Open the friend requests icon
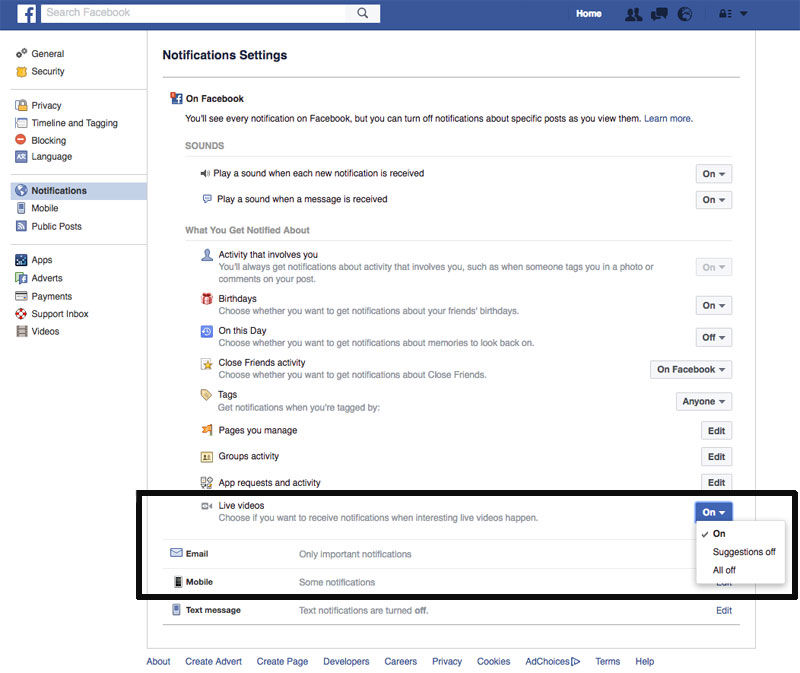This screenshot has height=673, width=800. click(633, 14)
